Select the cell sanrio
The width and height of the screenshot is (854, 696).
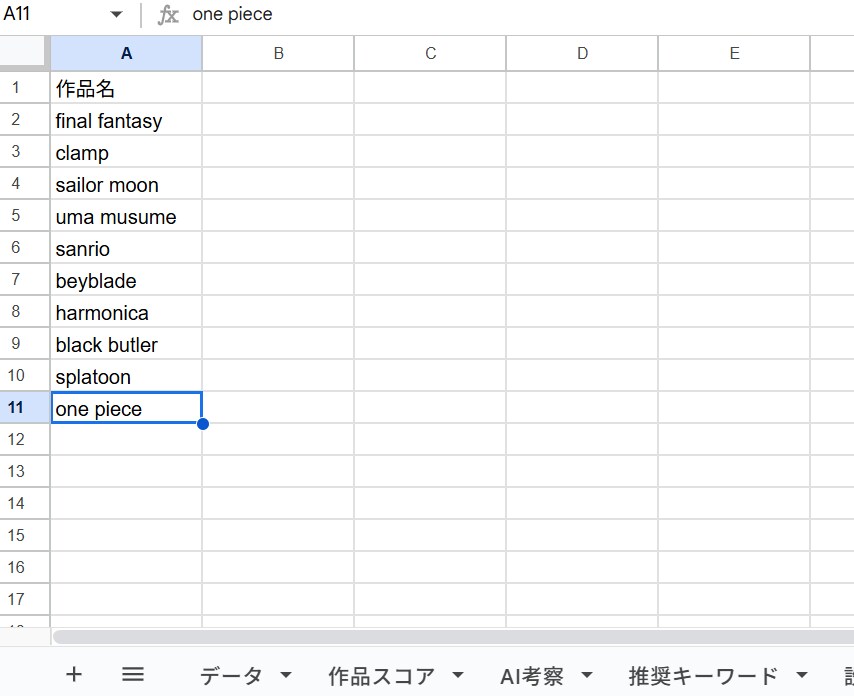point(126,247)
